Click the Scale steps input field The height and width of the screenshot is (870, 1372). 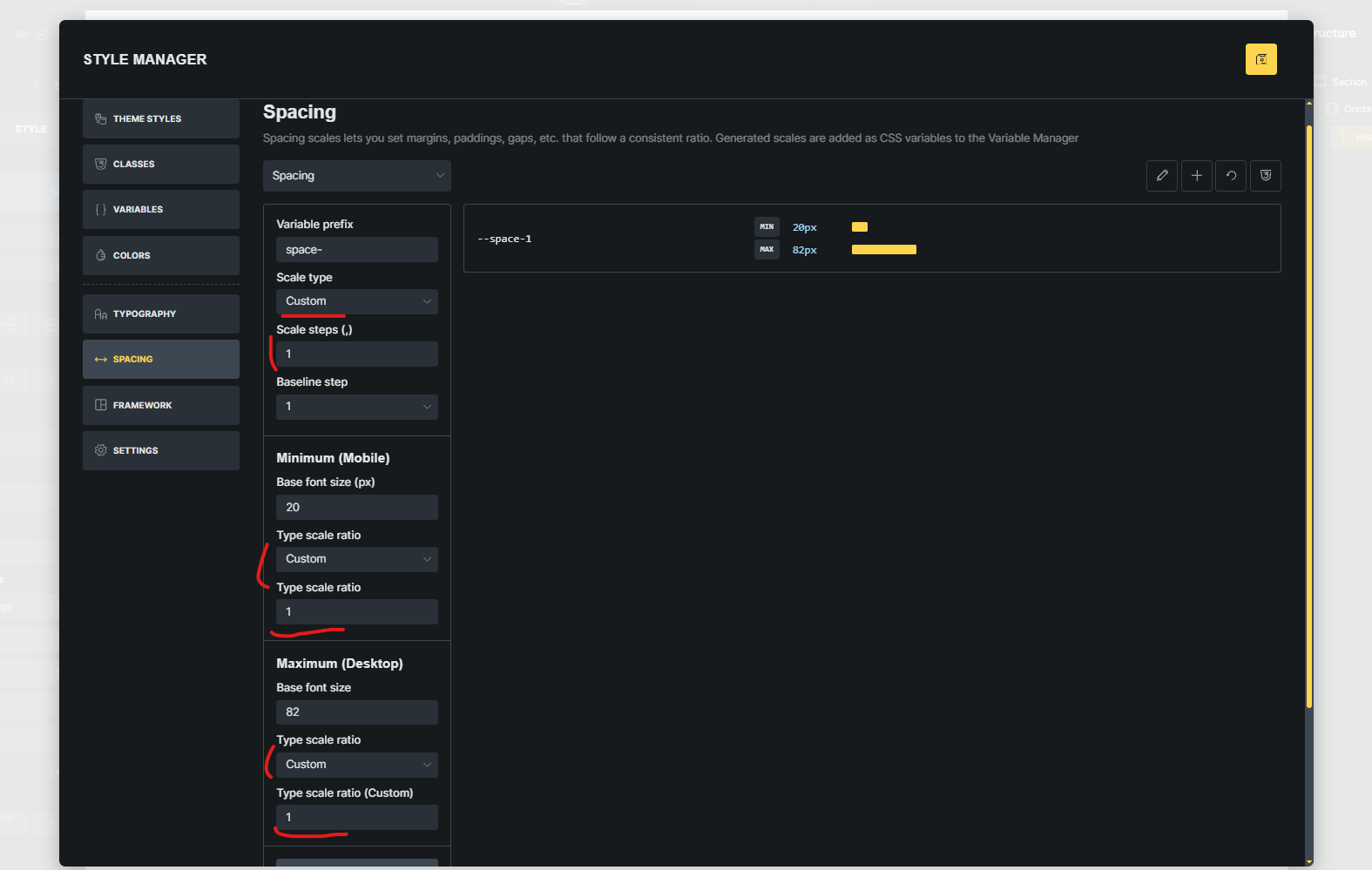(x=356, y=354)
